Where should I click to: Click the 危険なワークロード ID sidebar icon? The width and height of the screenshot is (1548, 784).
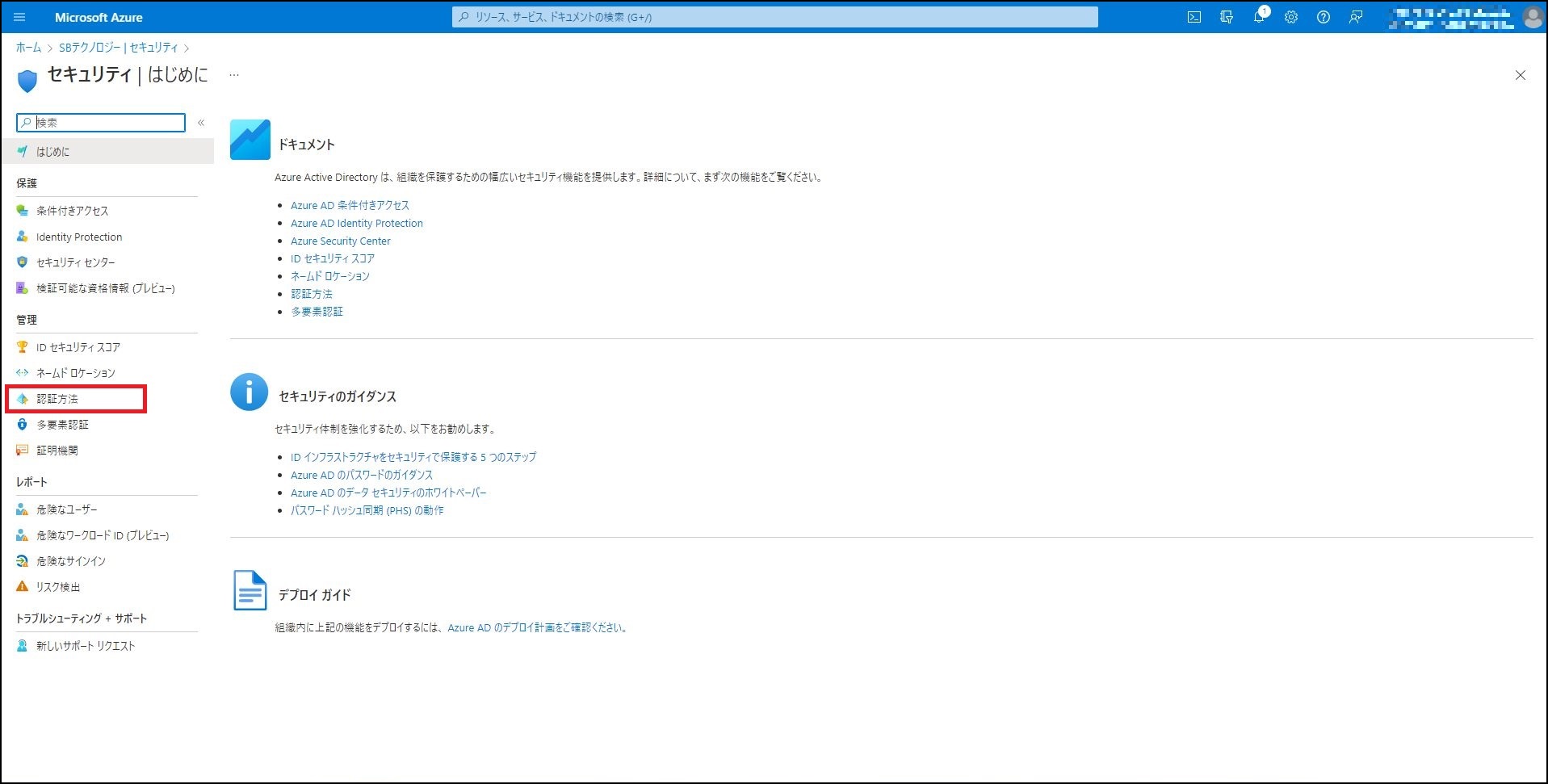(23, 535)
